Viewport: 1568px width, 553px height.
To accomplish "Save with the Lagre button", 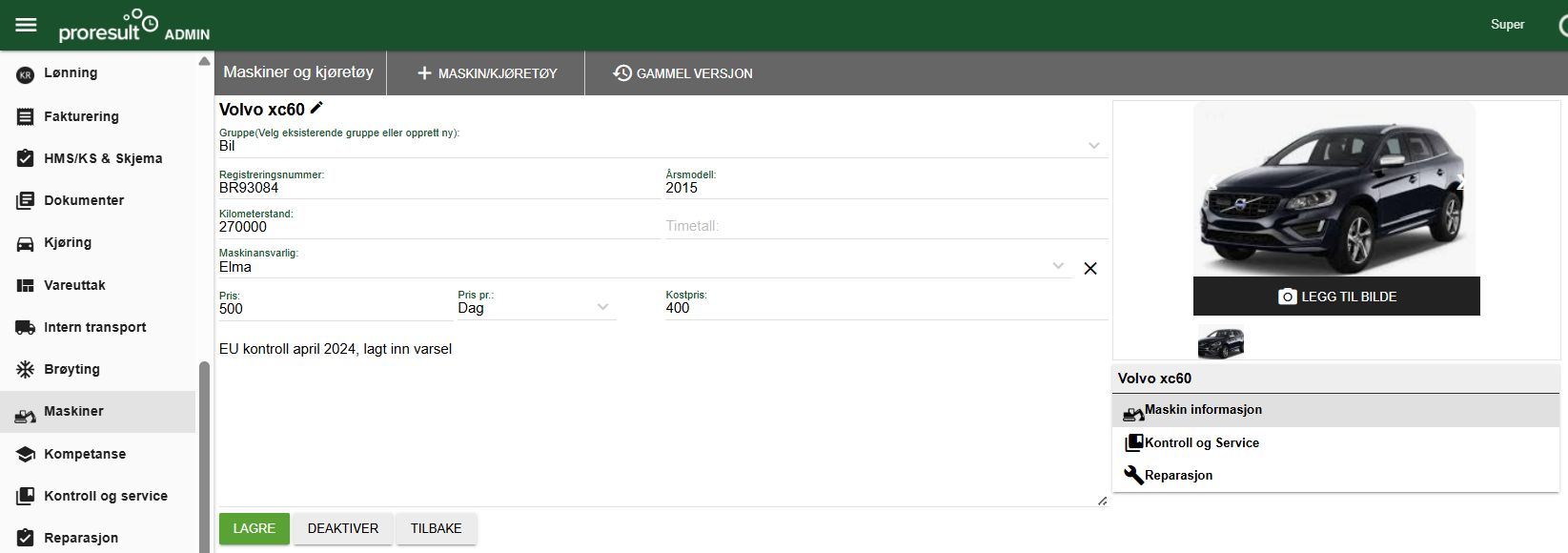I will pyautogui.click(x=255, y=528).
